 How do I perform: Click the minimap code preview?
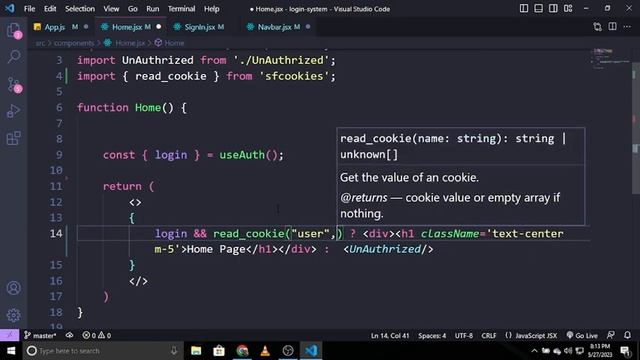click(x=610, y=59)
